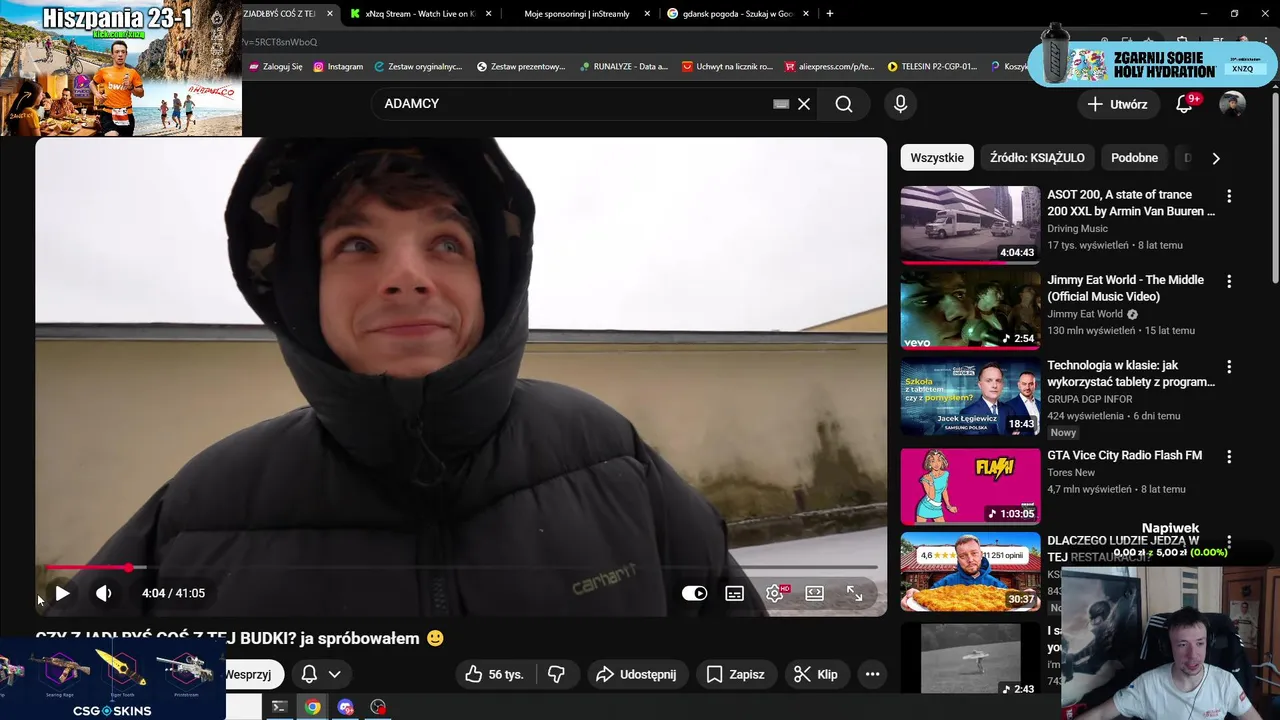Open ASOT 200 video thumbnail

(970, 224)
